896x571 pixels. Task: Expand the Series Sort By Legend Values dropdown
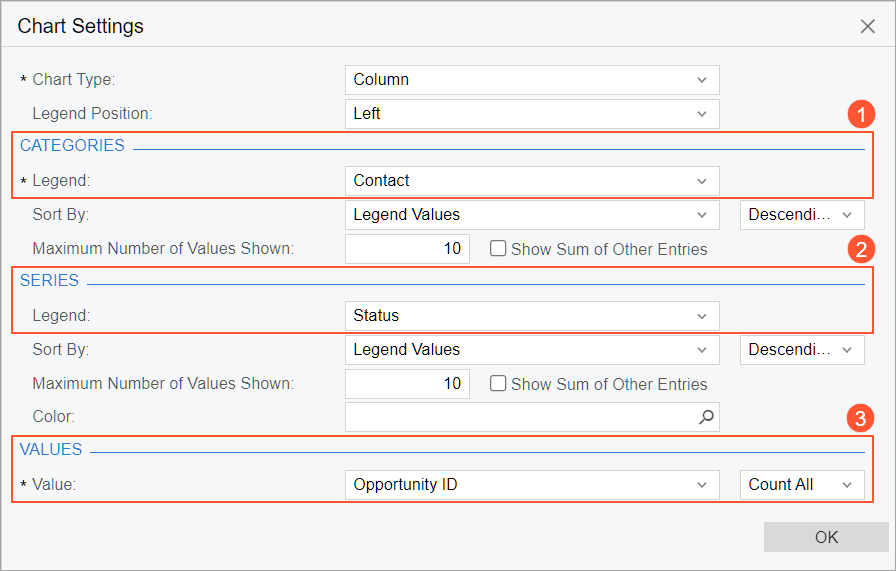pos(531,350)
